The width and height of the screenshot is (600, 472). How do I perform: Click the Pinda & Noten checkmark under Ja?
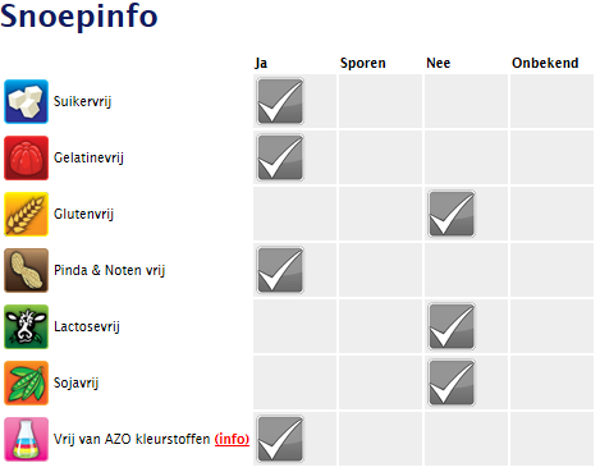click(x=280, y=269)
